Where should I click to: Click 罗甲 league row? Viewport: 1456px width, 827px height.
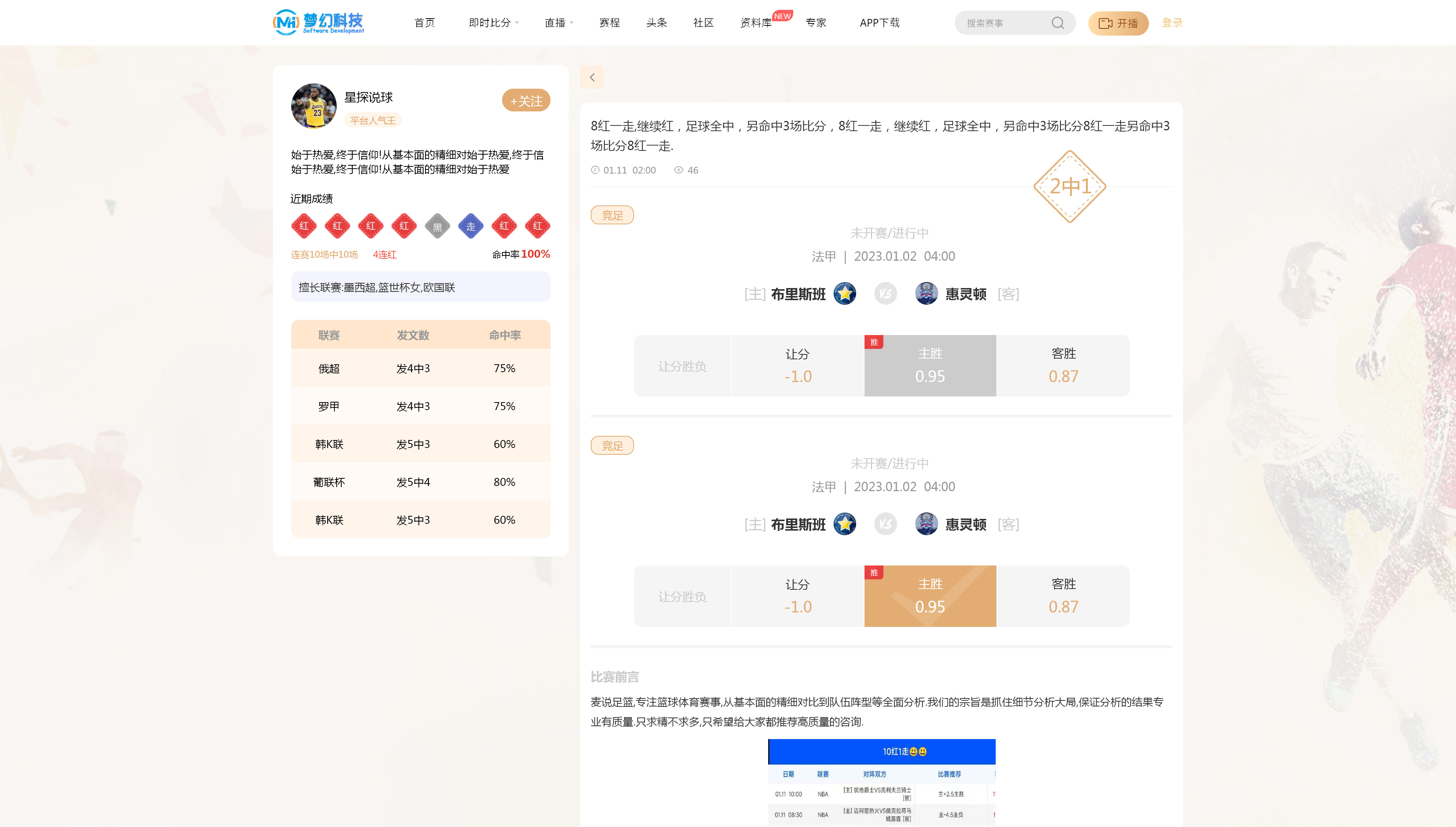(x=421, y=406)
